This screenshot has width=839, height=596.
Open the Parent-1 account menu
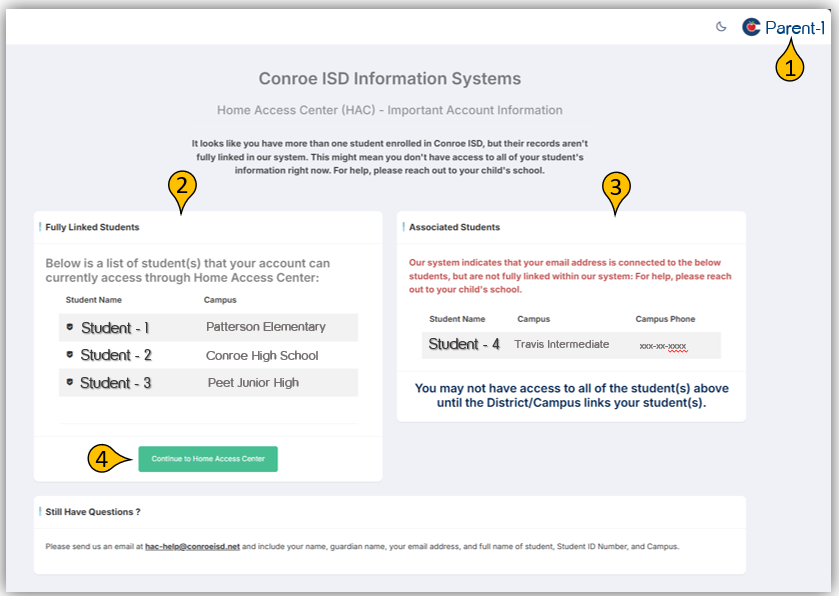pyautogui.click(x=795, y=28)
